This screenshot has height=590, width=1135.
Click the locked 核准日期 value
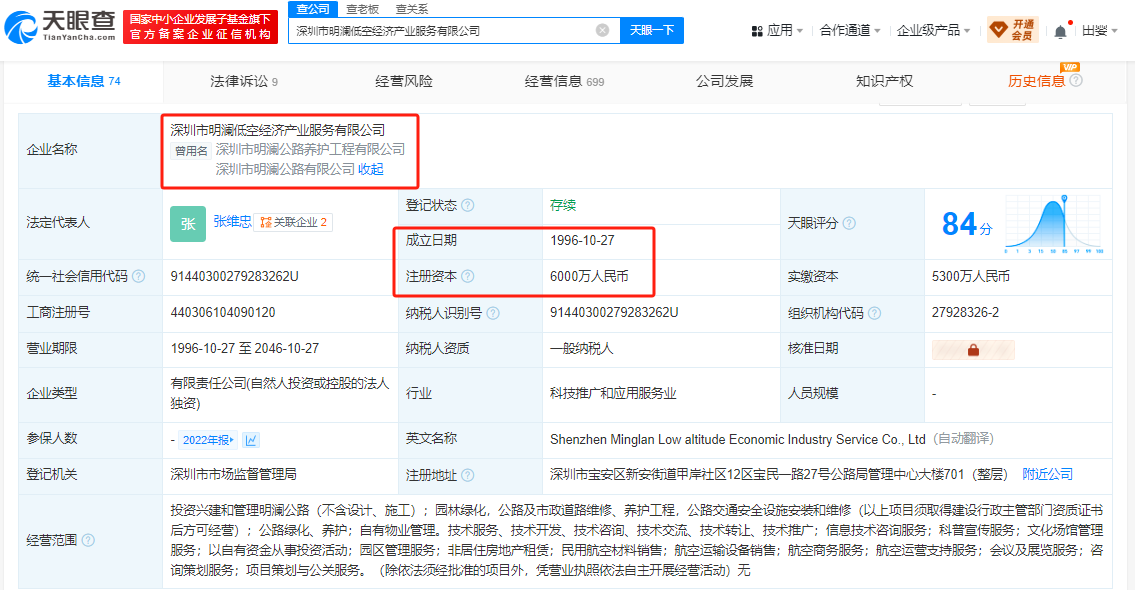click(973, 350)
